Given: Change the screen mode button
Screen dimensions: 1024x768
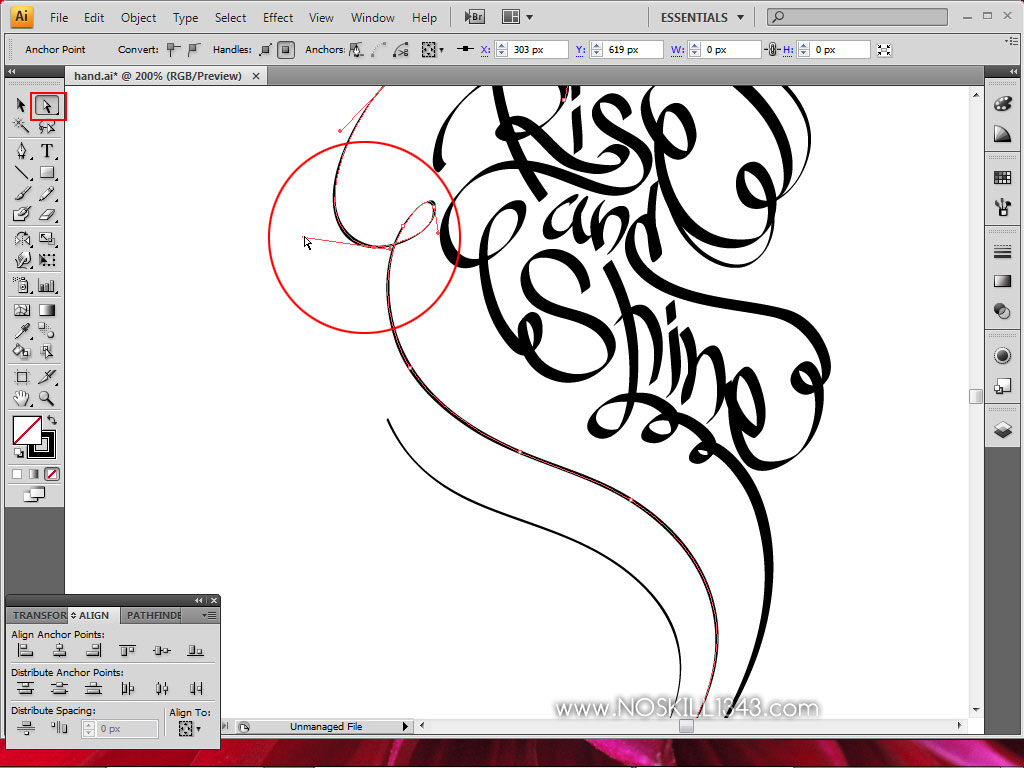Looking at the screenshot, I should (34, 495).
